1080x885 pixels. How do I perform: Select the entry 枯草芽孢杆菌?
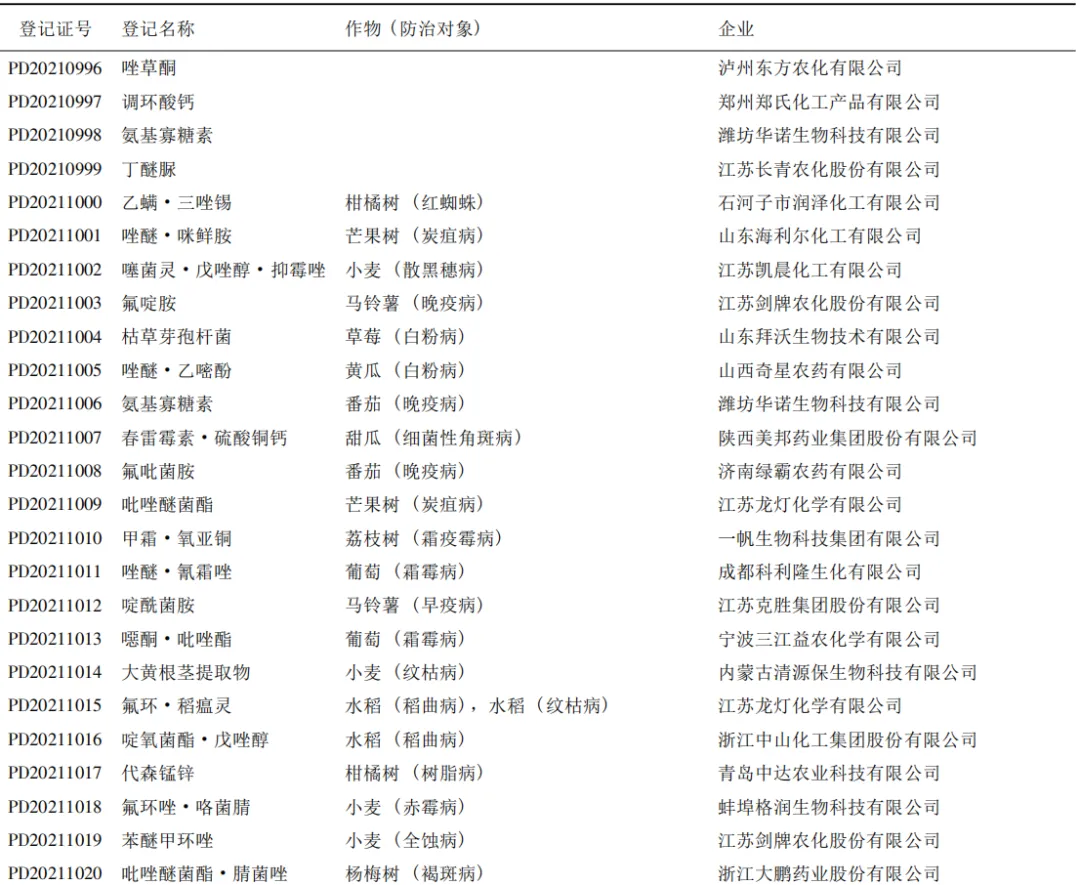174,337
